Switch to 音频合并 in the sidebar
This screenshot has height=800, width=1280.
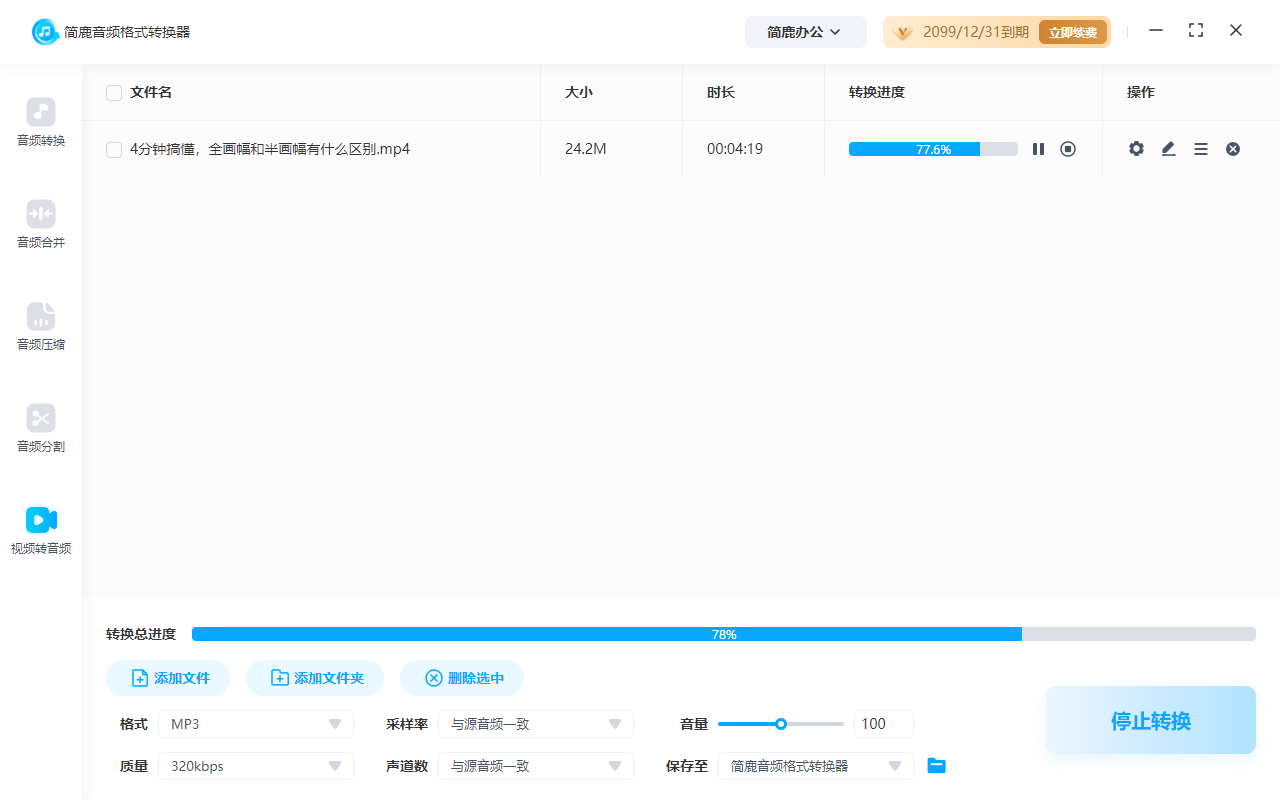pyautogui.click(x=40, y=223)
